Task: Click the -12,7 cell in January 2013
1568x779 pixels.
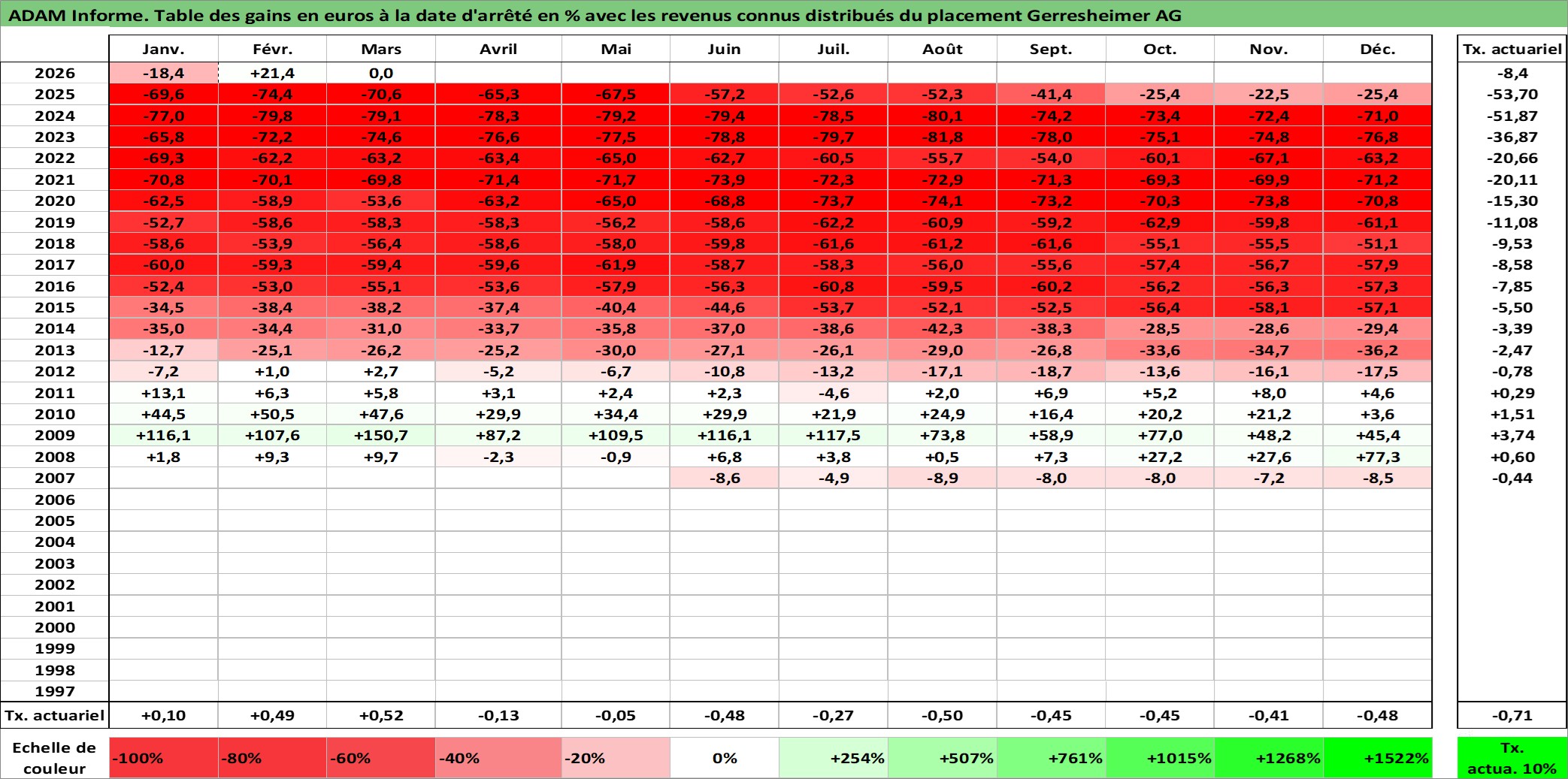Action: coord(164,350)
